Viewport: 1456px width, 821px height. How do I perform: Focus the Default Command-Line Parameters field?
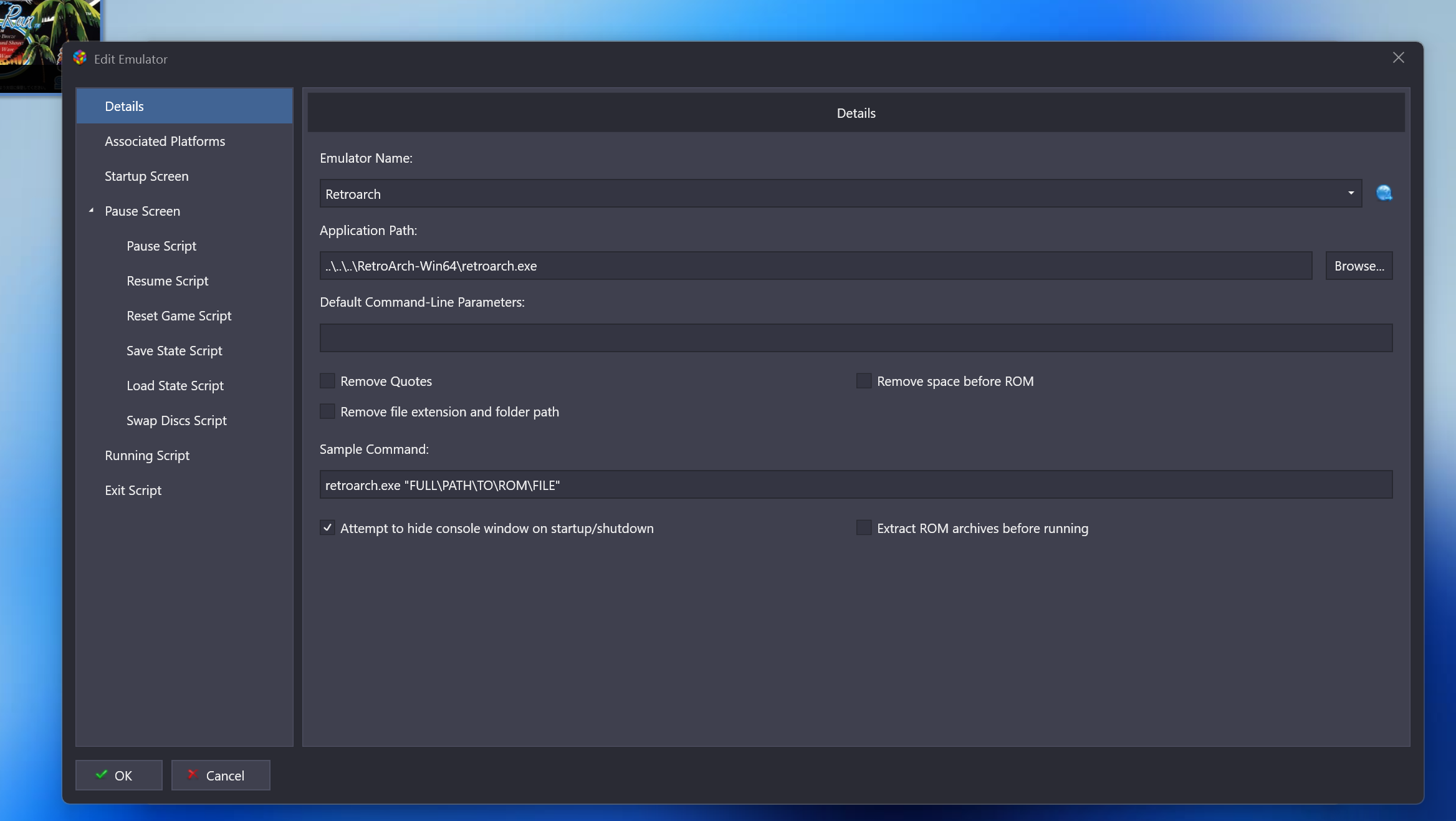[x=856, y=338]
